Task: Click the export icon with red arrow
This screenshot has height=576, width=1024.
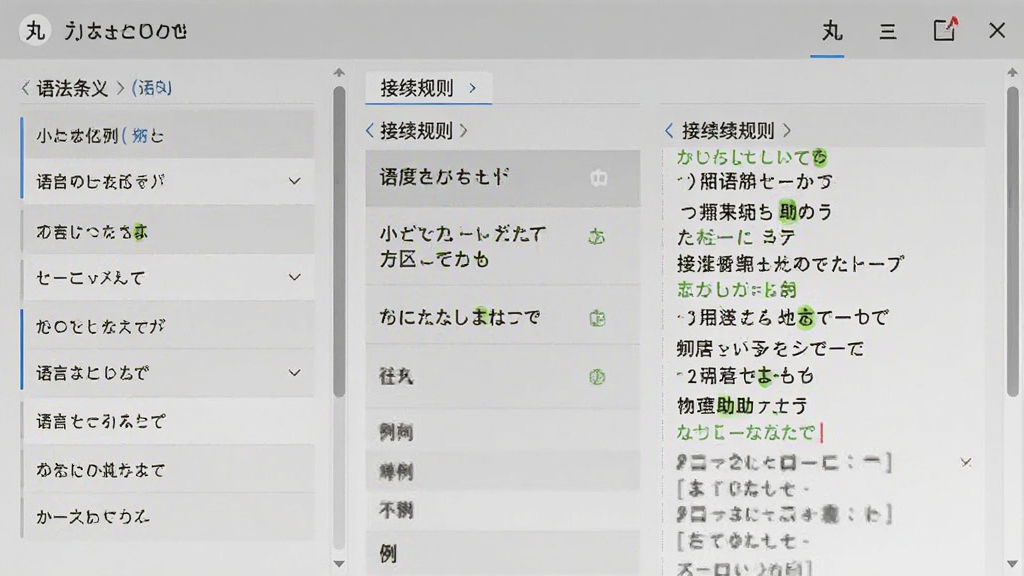Action: click(x=945, y=29)
